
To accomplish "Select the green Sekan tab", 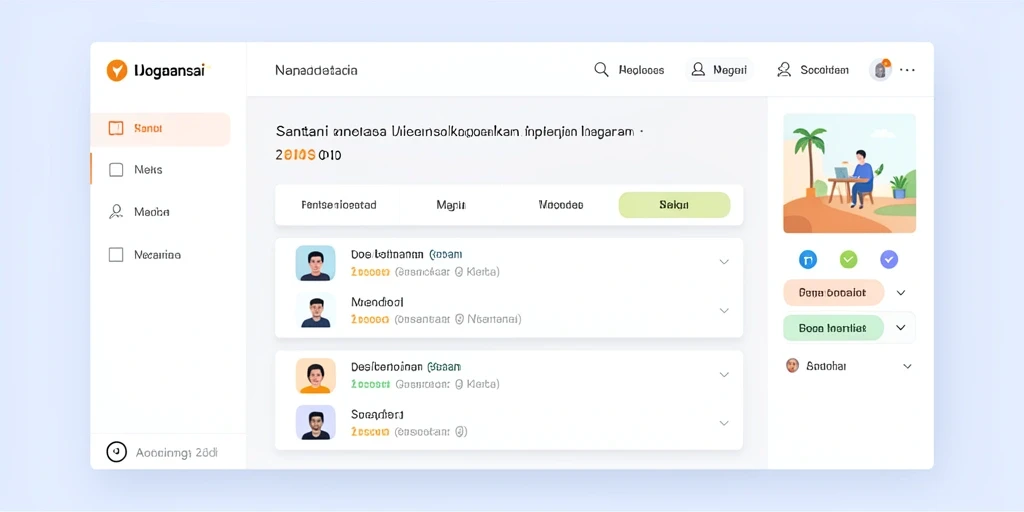I will [x=674, y=205].
